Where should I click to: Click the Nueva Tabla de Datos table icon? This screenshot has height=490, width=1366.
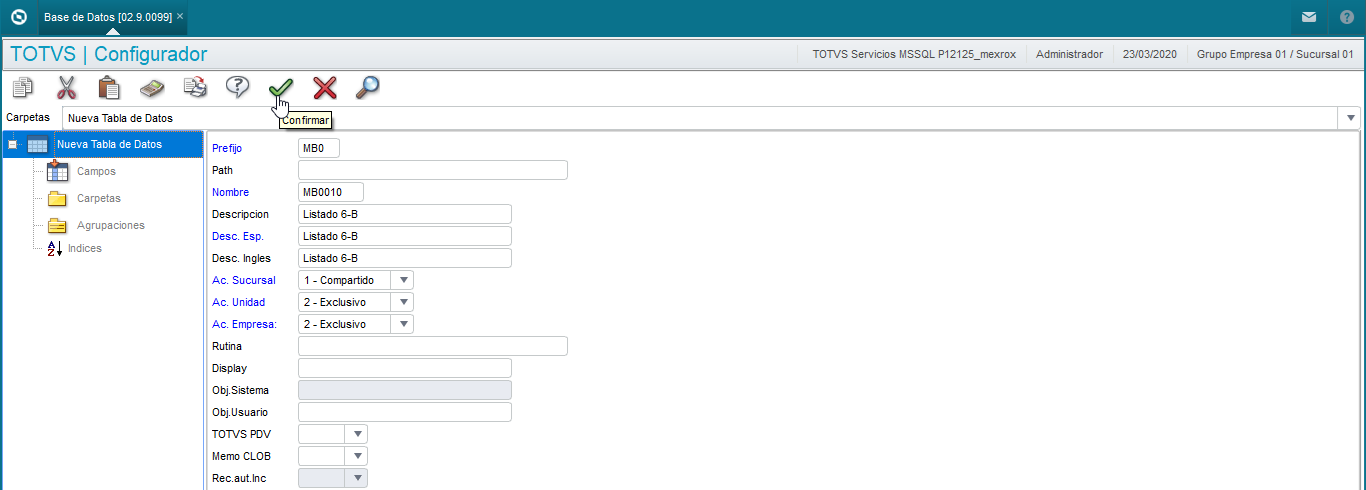point(38,145)
